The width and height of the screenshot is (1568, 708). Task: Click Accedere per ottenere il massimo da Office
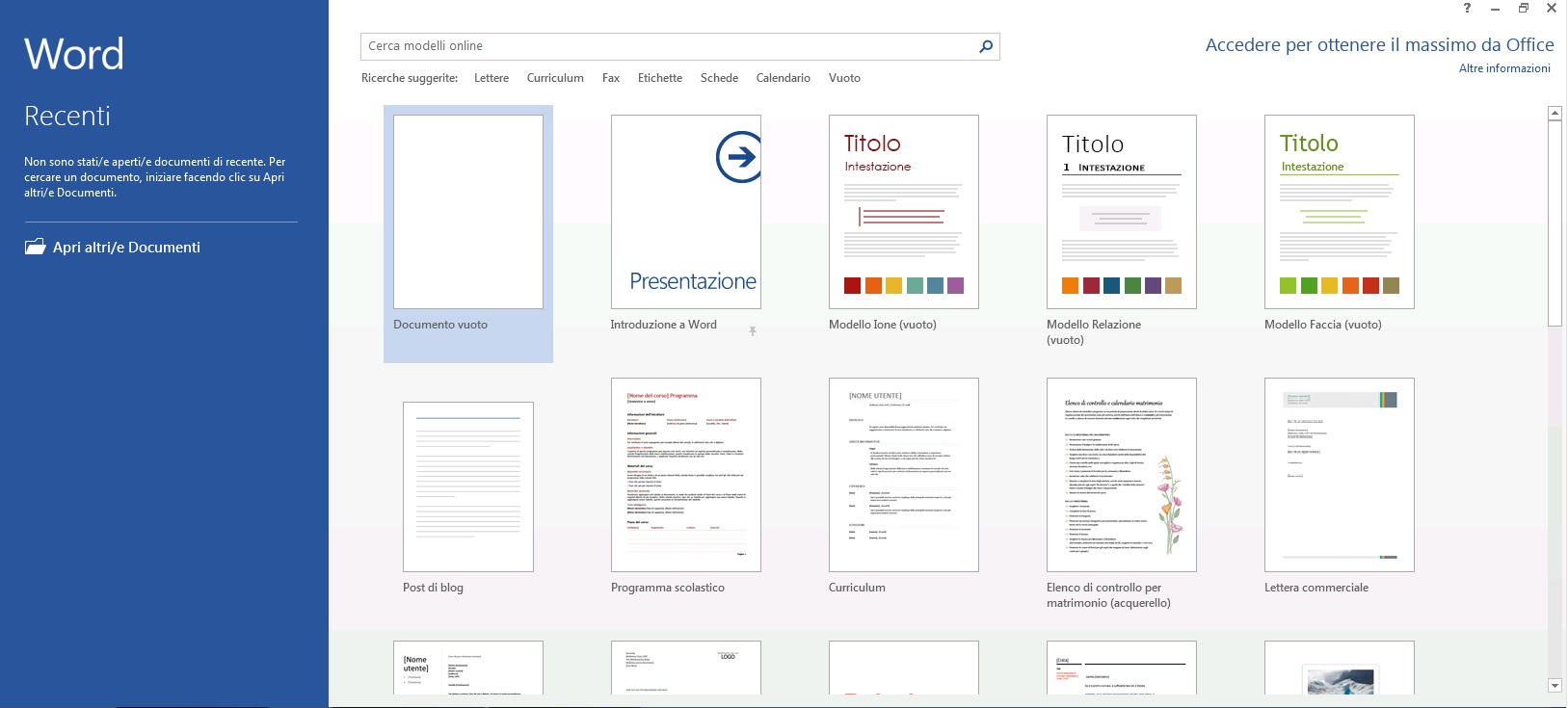tap(1379, 44)
